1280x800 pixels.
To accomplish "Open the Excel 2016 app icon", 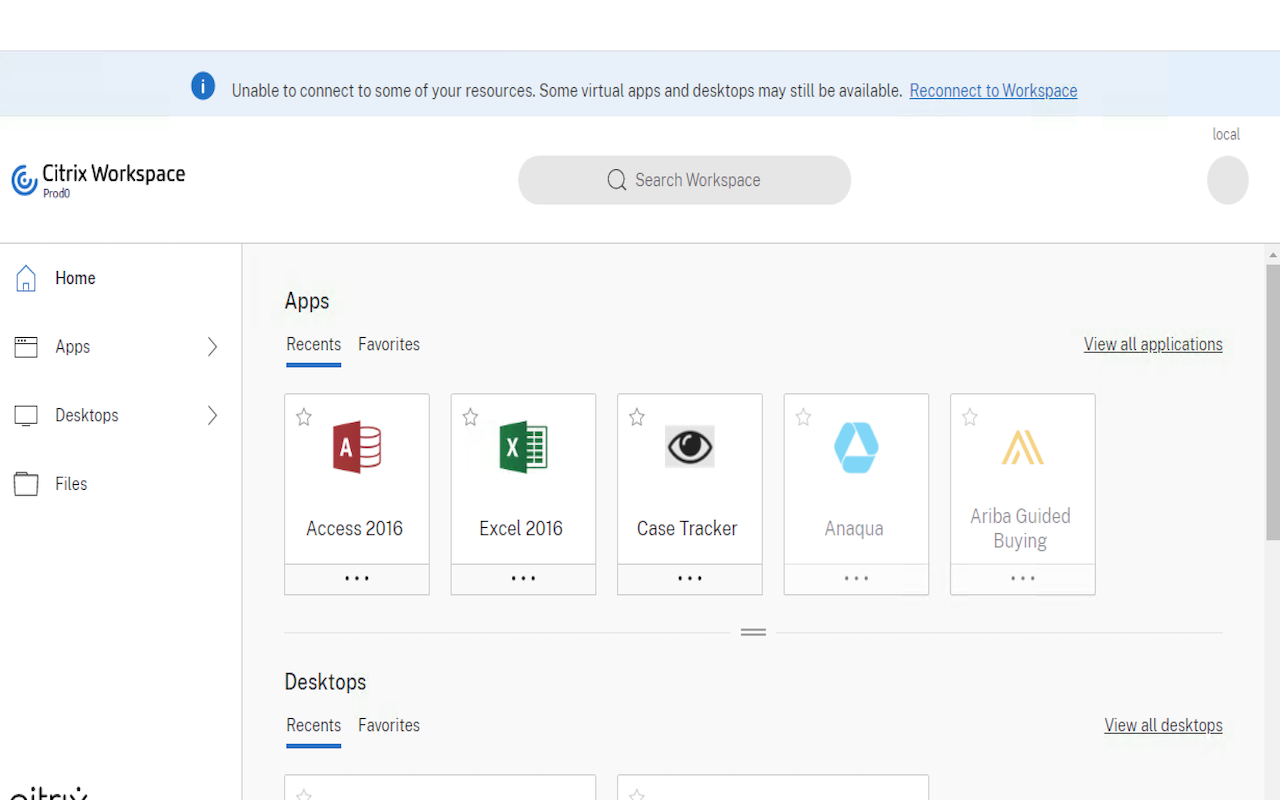I will [522, 447].
